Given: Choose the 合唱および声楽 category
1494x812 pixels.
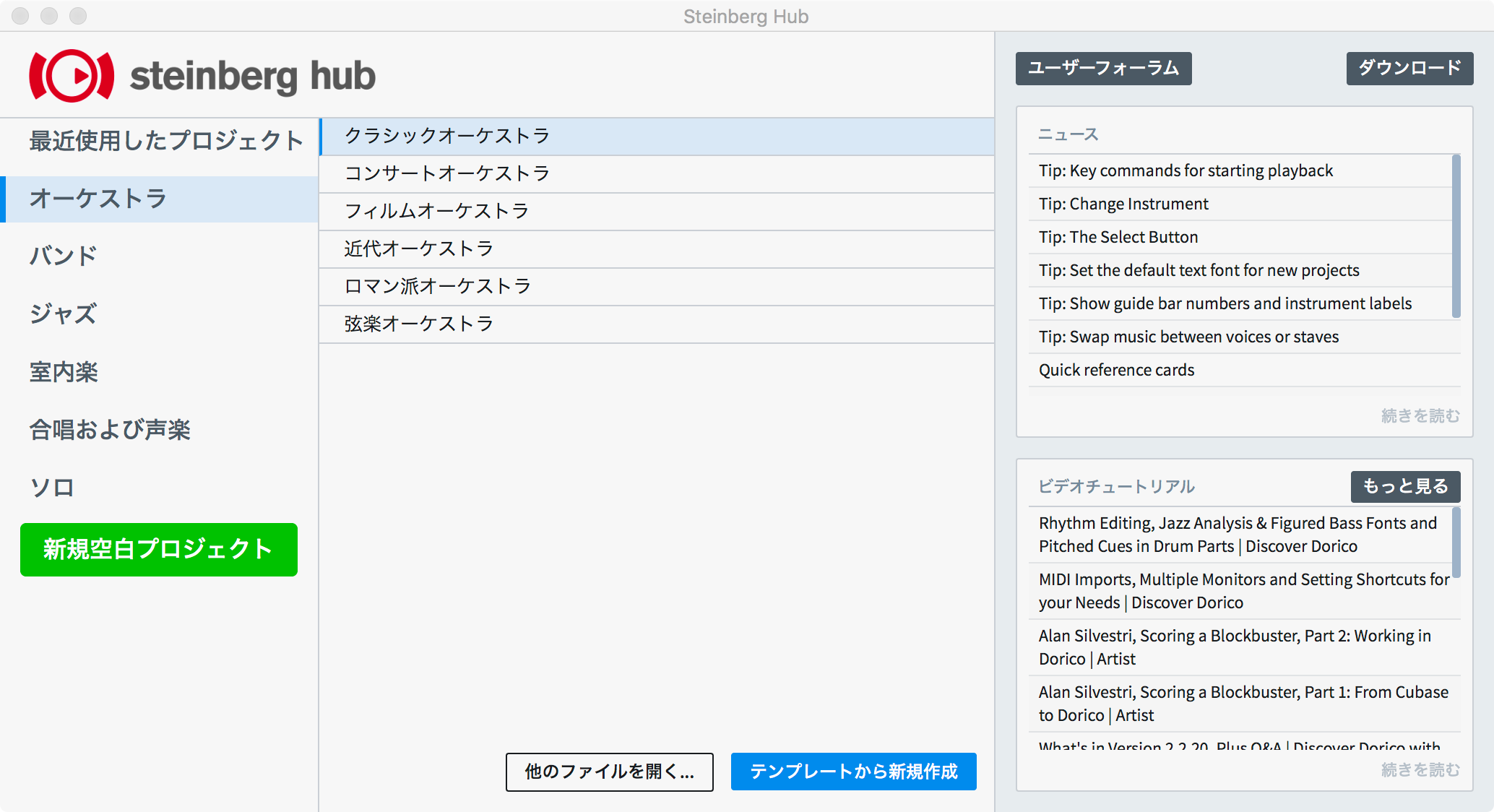Looking at the screenshot, I should [159, 430].
